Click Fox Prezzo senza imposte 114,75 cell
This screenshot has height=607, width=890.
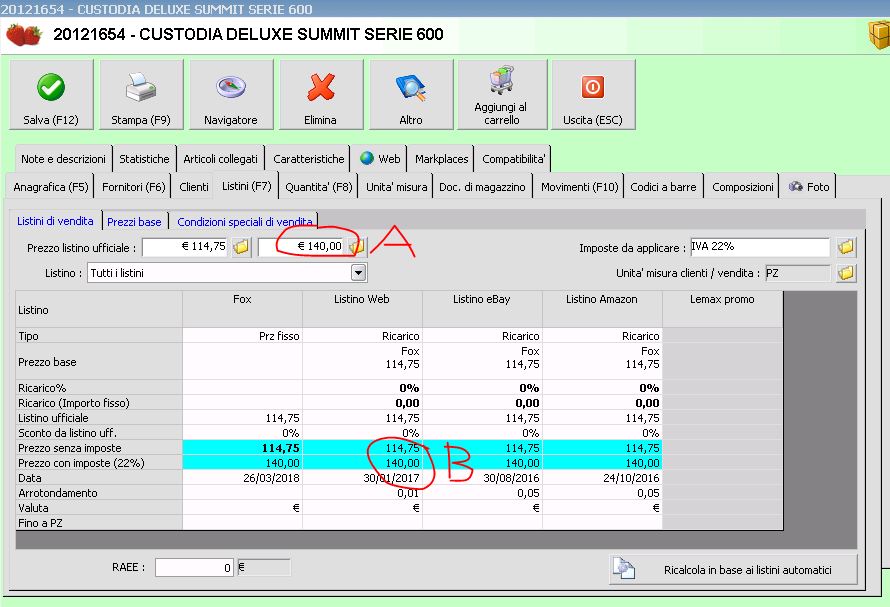(242, 448)
